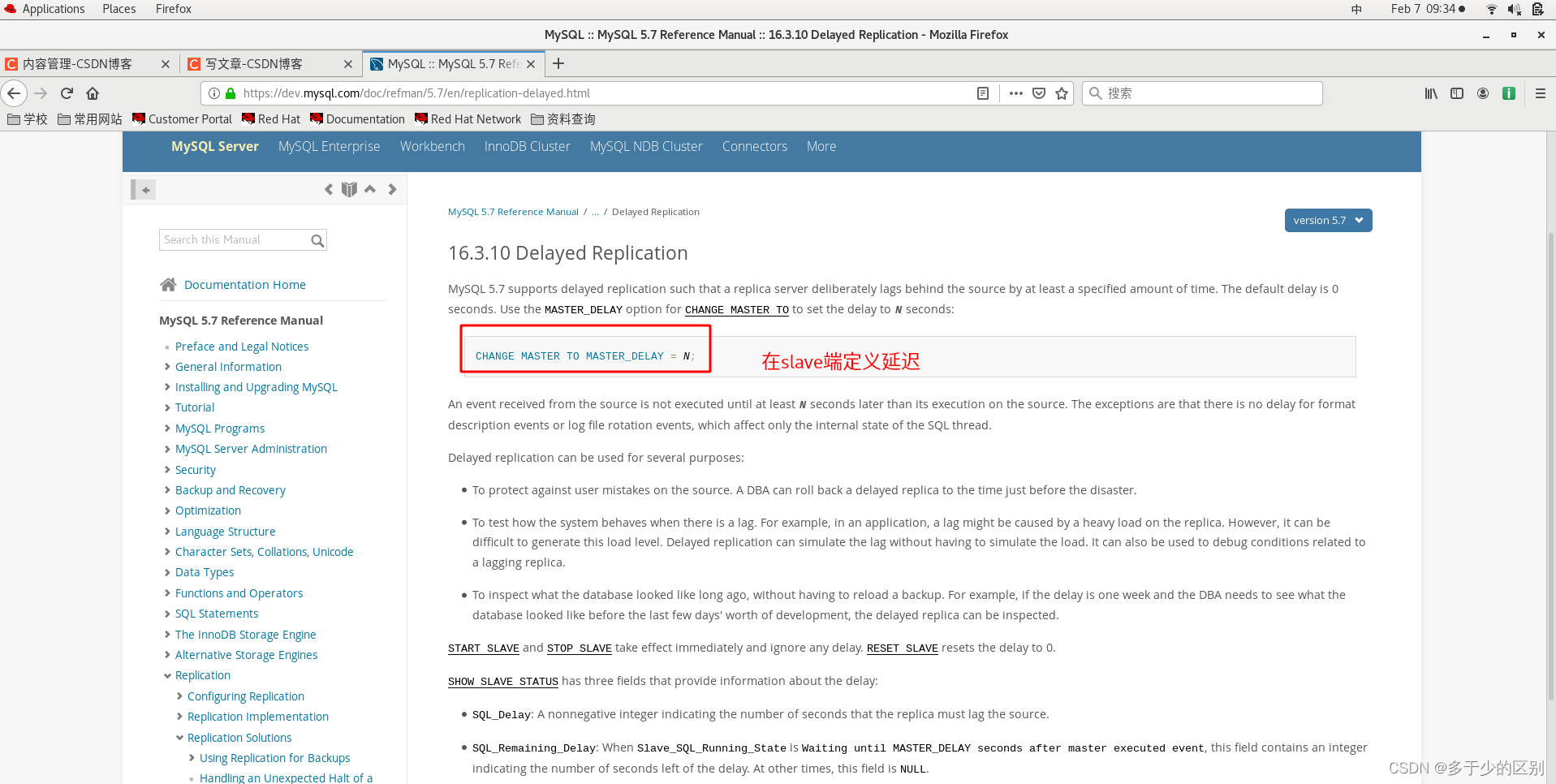Open the Places menu in top bar
The image size is (1556, 784).
[x=119, y=9]
